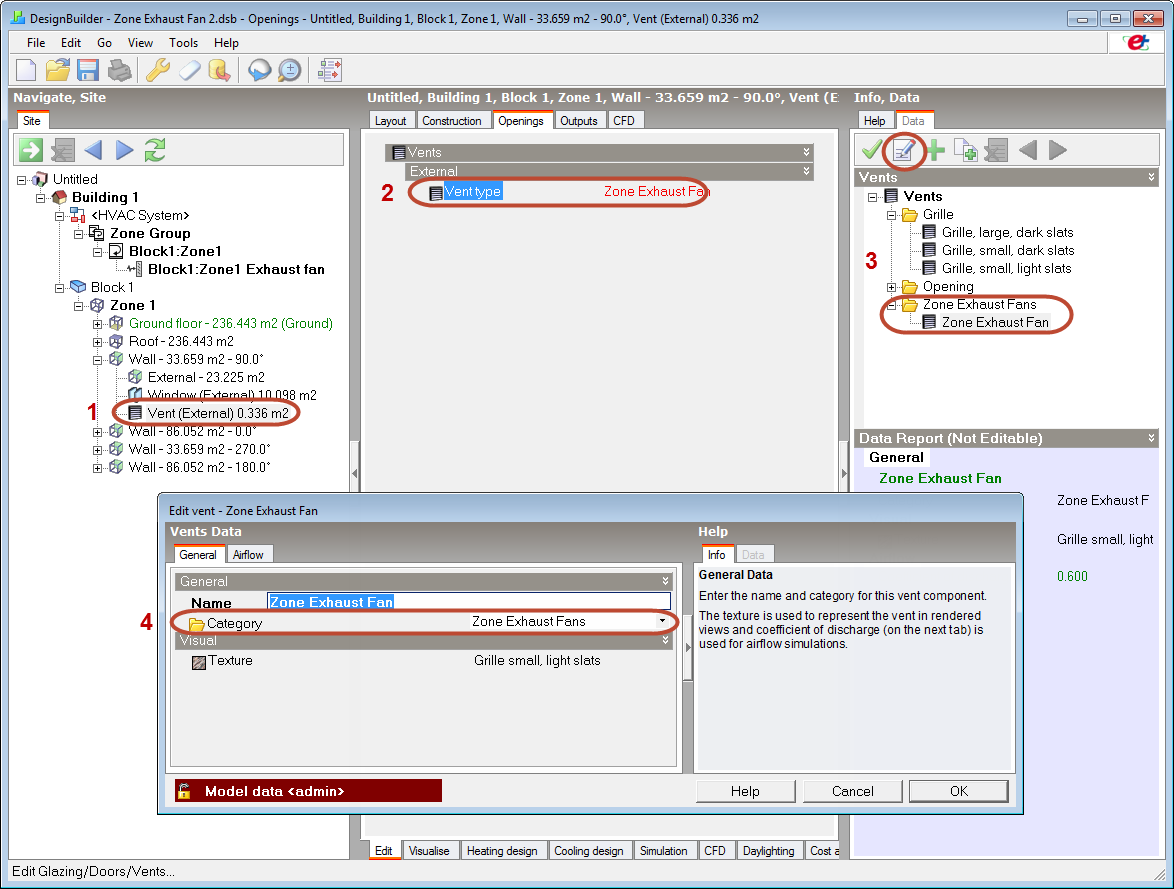Switch to the Construction tab
This screenshot has width=1174, height=889.
coord(451,121)
